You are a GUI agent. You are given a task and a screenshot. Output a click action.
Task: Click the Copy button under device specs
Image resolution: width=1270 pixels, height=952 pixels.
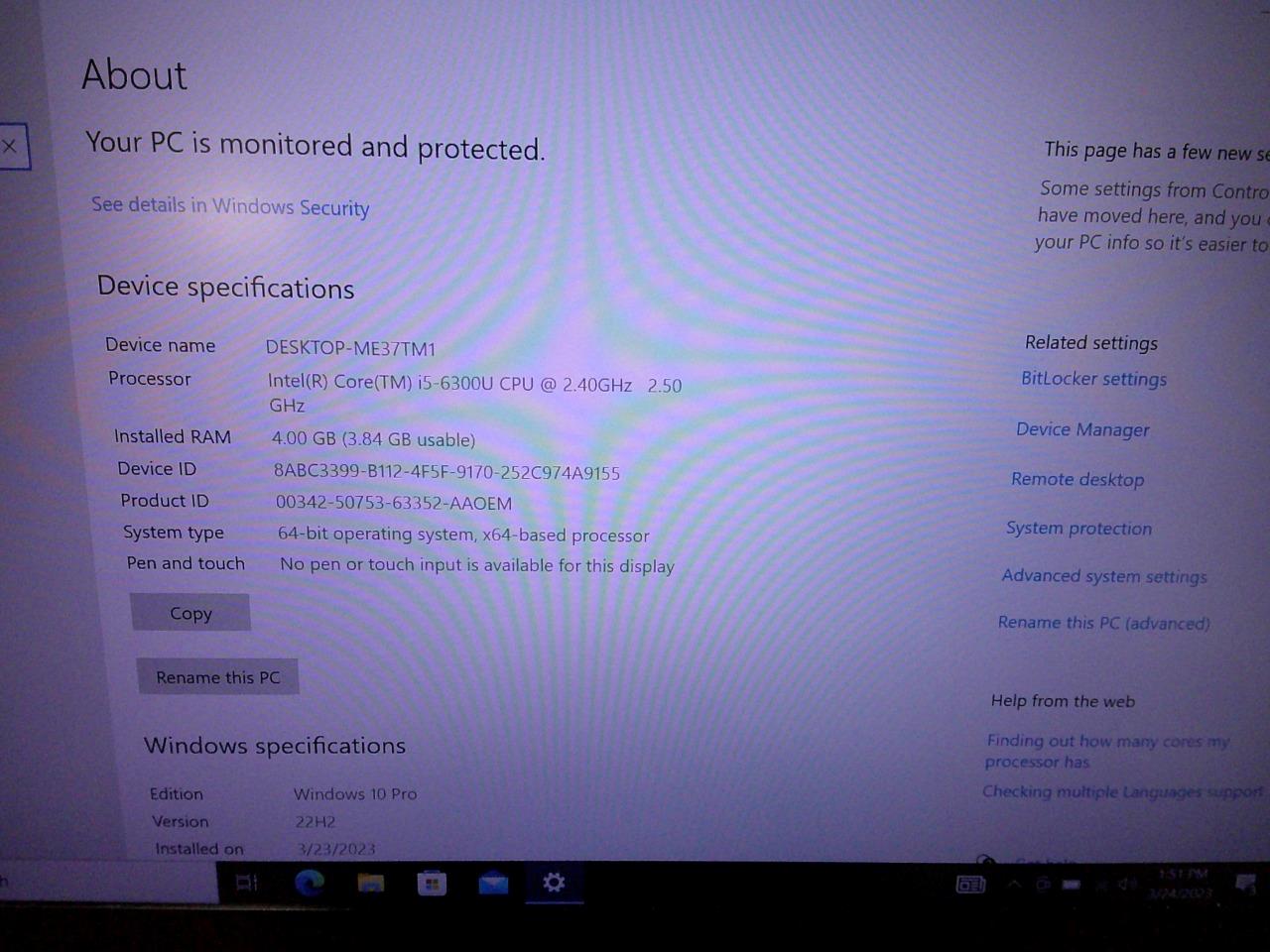tap(190, 613)
